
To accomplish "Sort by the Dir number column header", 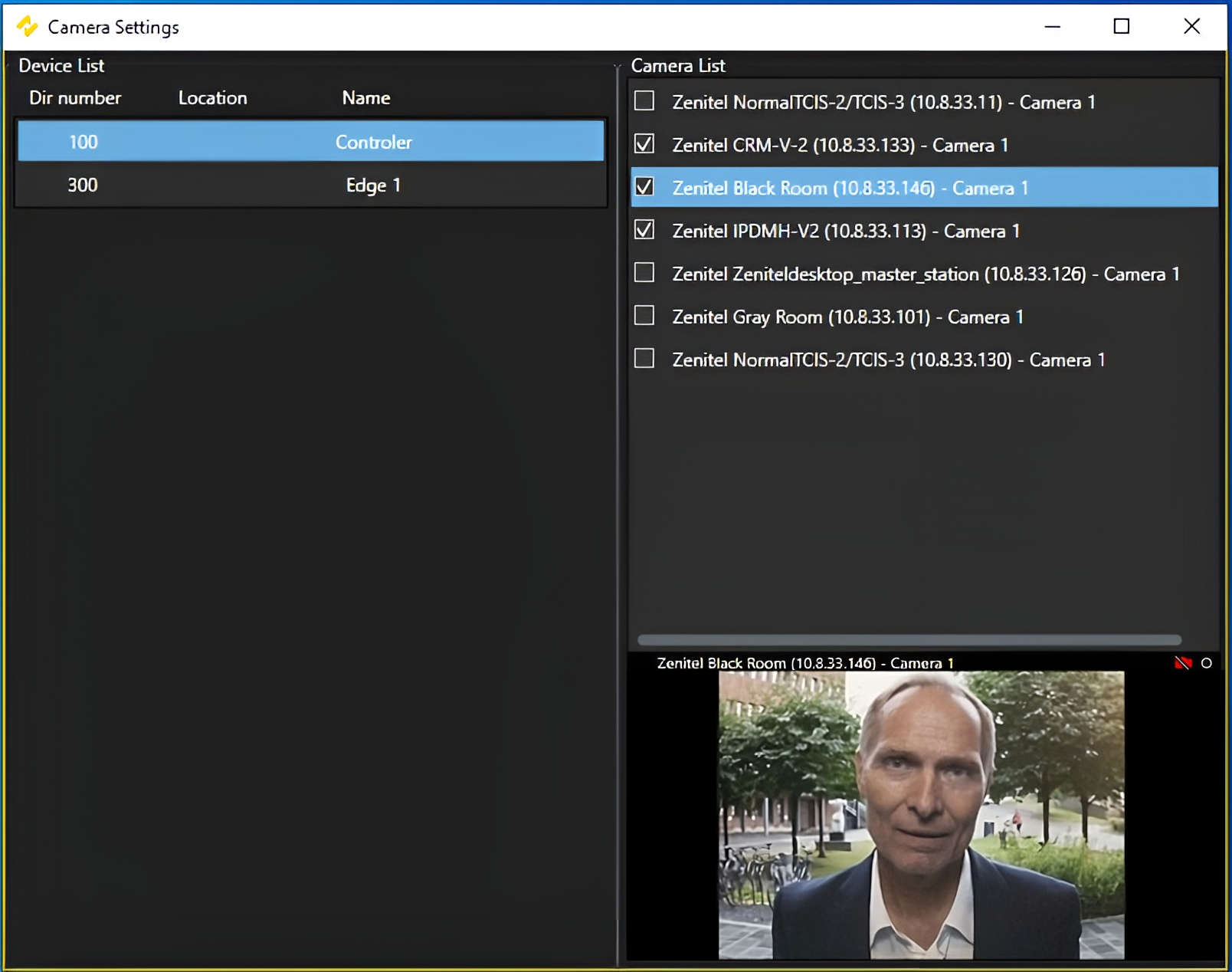I will coord(75,98).
